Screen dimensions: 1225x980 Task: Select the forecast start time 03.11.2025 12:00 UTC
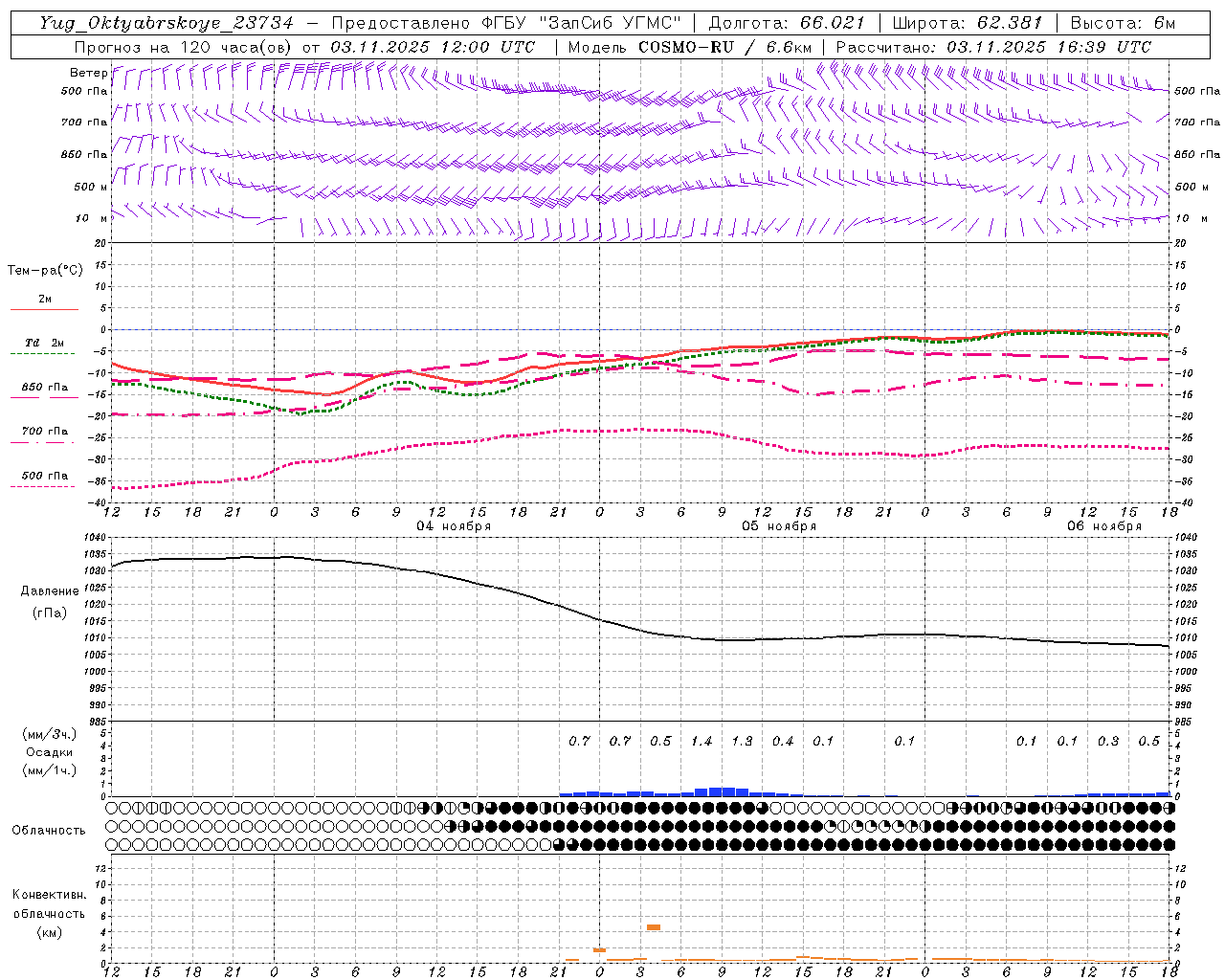[433, 47]
